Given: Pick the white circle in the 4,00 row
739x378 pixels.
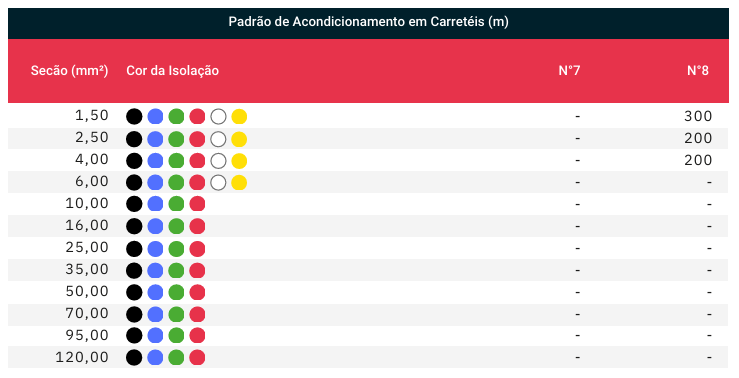Looking at the screenshot, I should tap(218, 161).
